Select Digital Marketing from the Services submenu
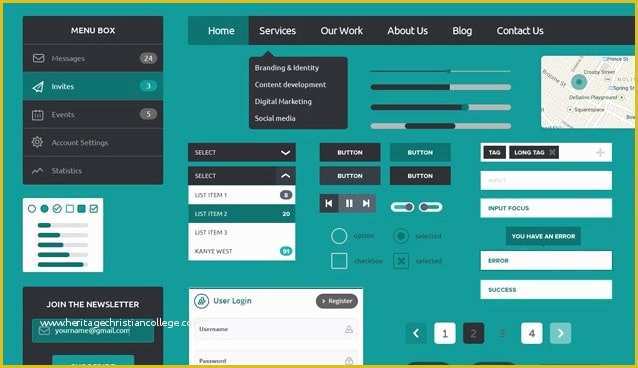Image resolution: width=638 pixels, height=368 pixels. coord(283,101)
